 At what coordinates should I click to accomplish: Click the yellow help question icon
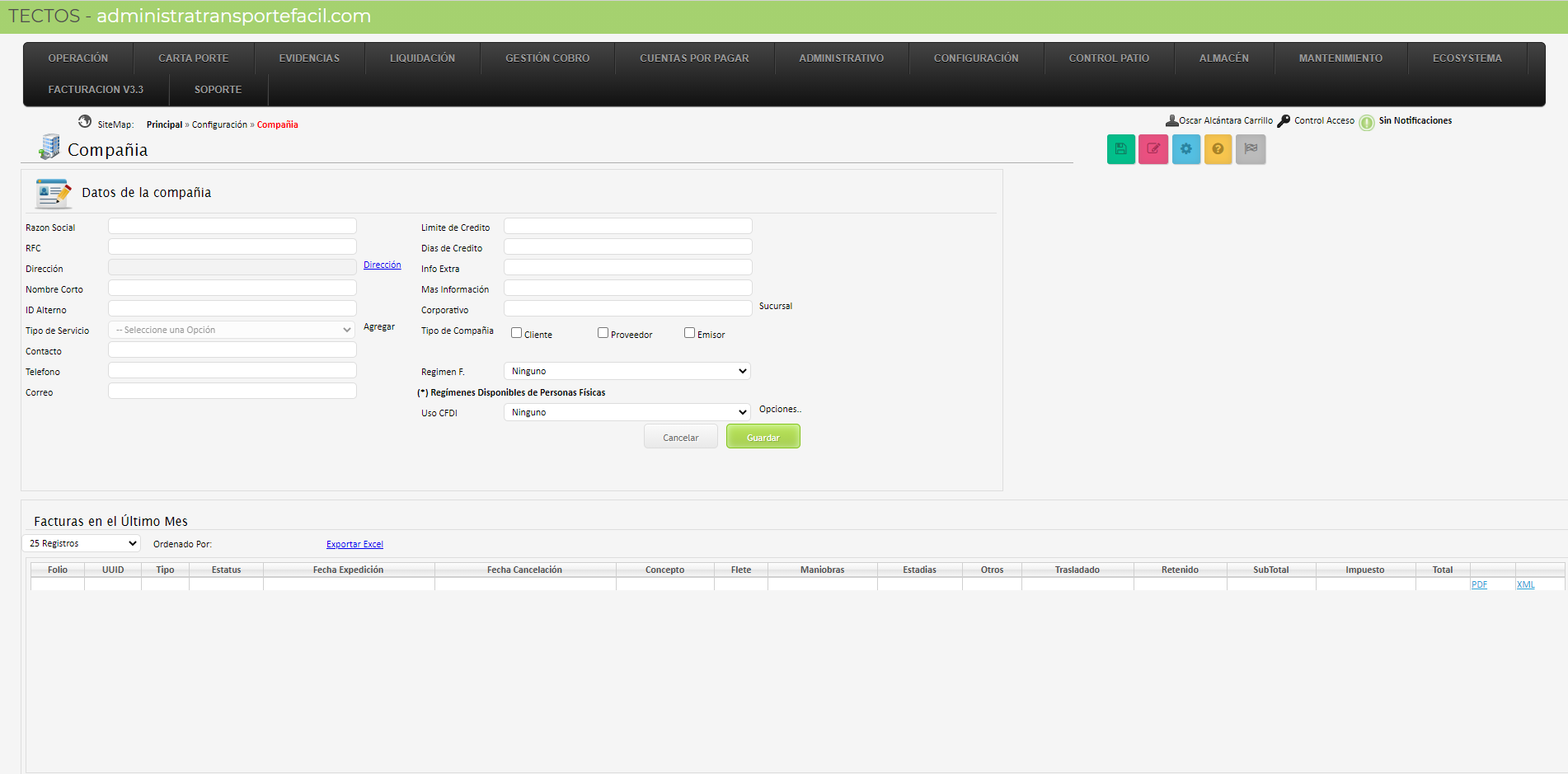click(1218, 149)
